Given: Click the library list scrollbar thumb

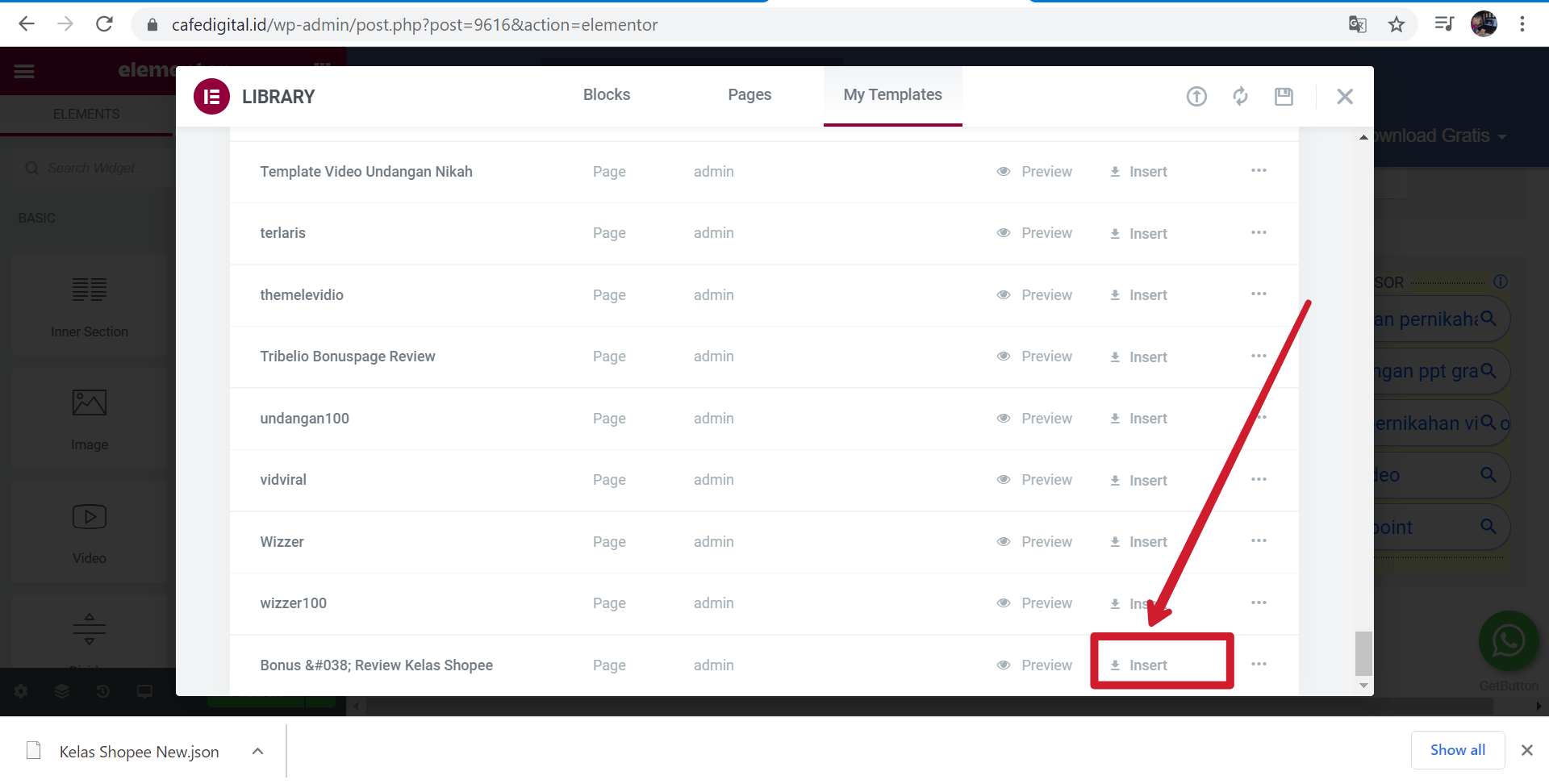Looking at the screenshot, I should point(1363,653).
